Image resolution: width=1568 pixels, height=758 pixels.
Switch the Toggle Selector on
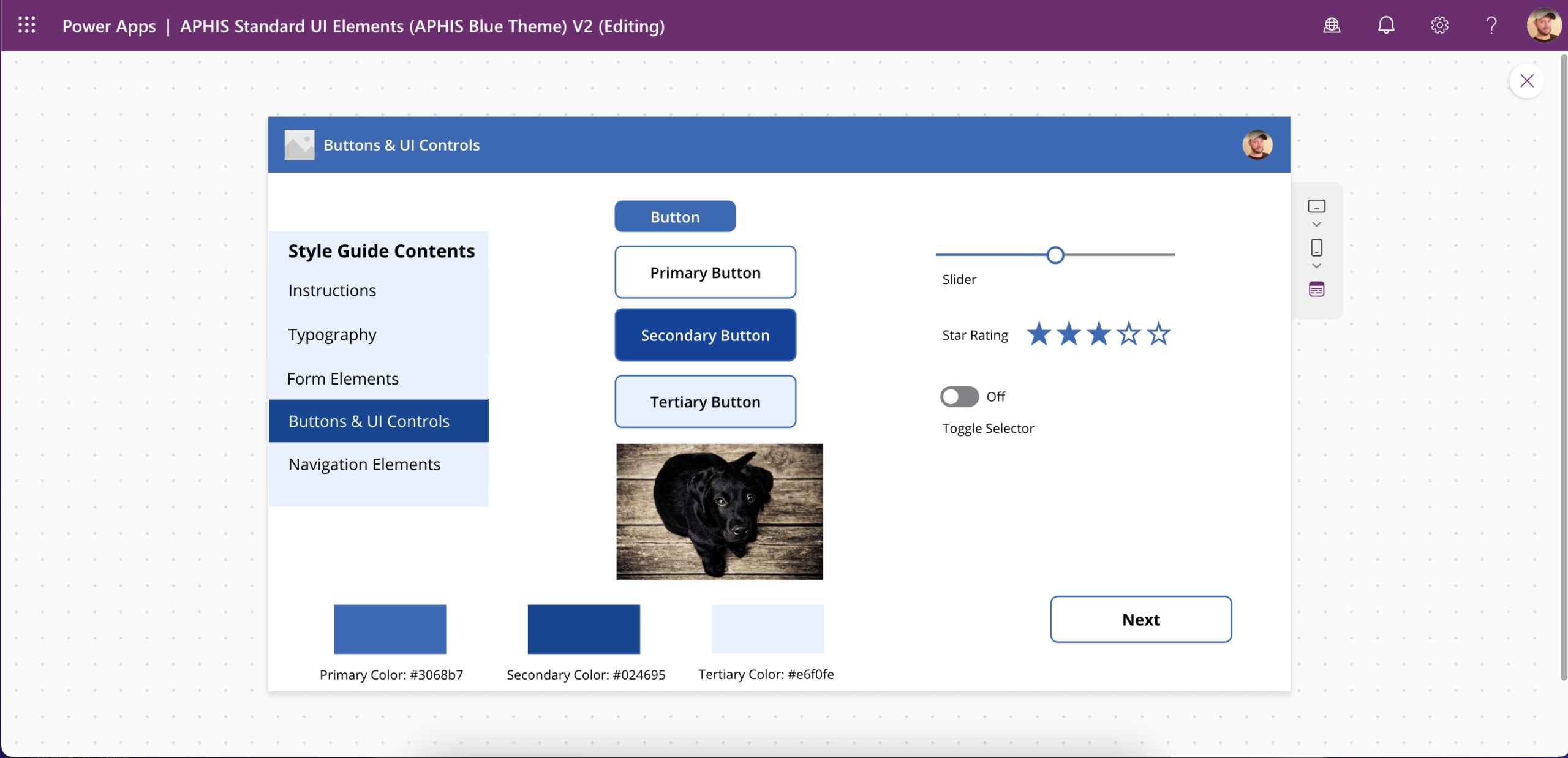click(960, 397)
